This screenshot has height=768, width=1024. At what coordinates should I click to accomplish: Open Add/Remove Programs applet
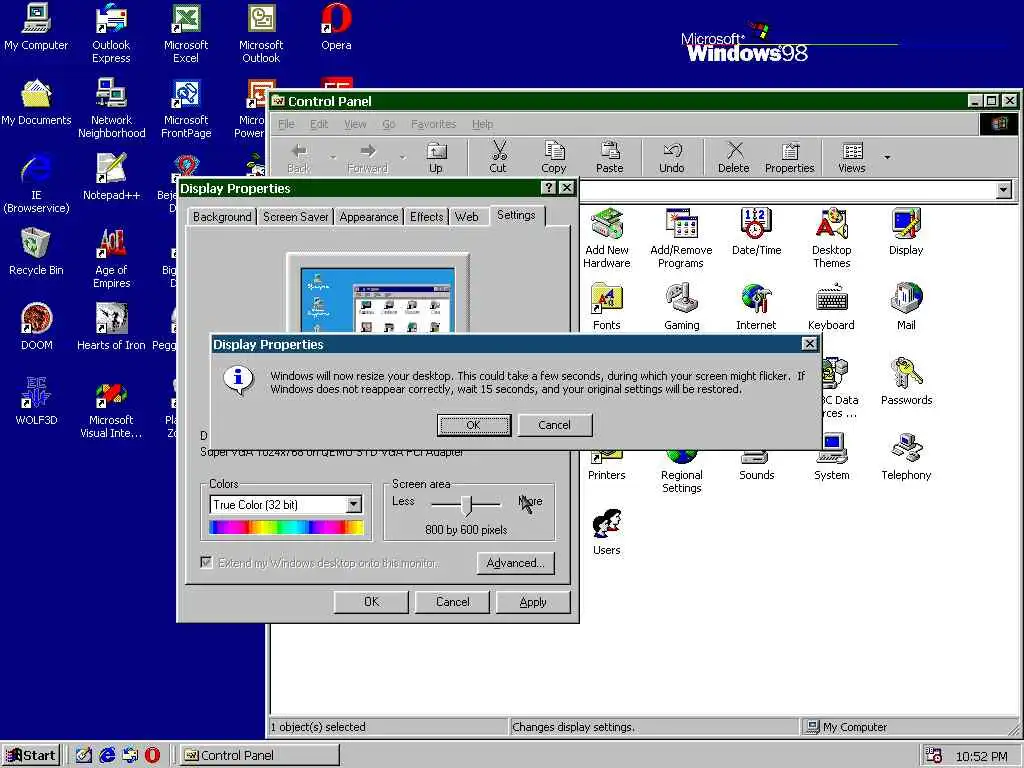coord(681,238)
